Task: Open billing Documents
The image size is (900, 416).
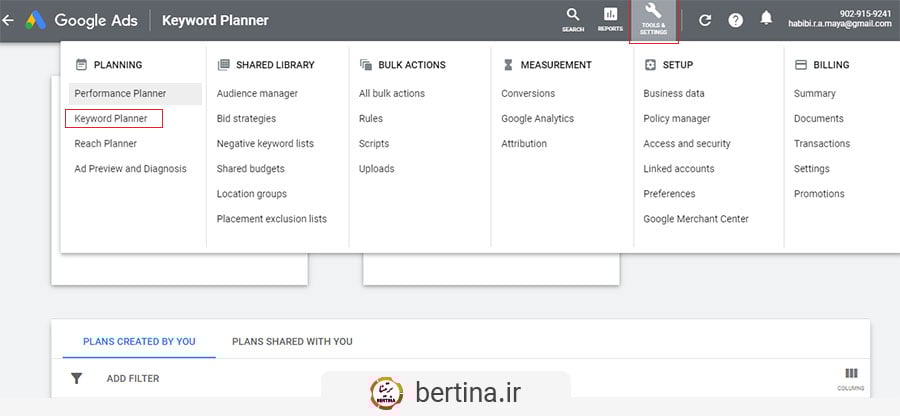Action: coord(818,119)
